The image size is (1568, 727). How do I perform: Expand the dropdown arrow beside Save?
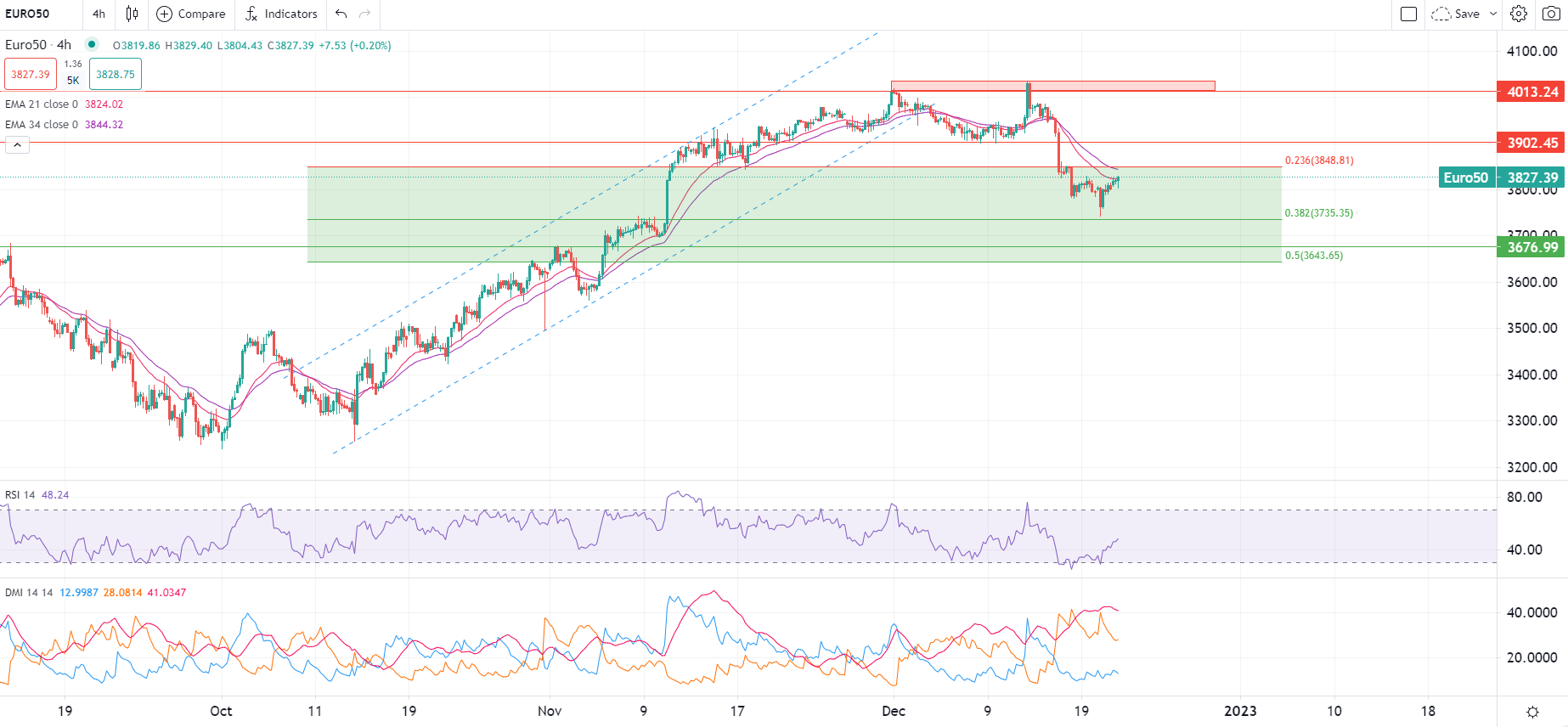click(1493, 14)
